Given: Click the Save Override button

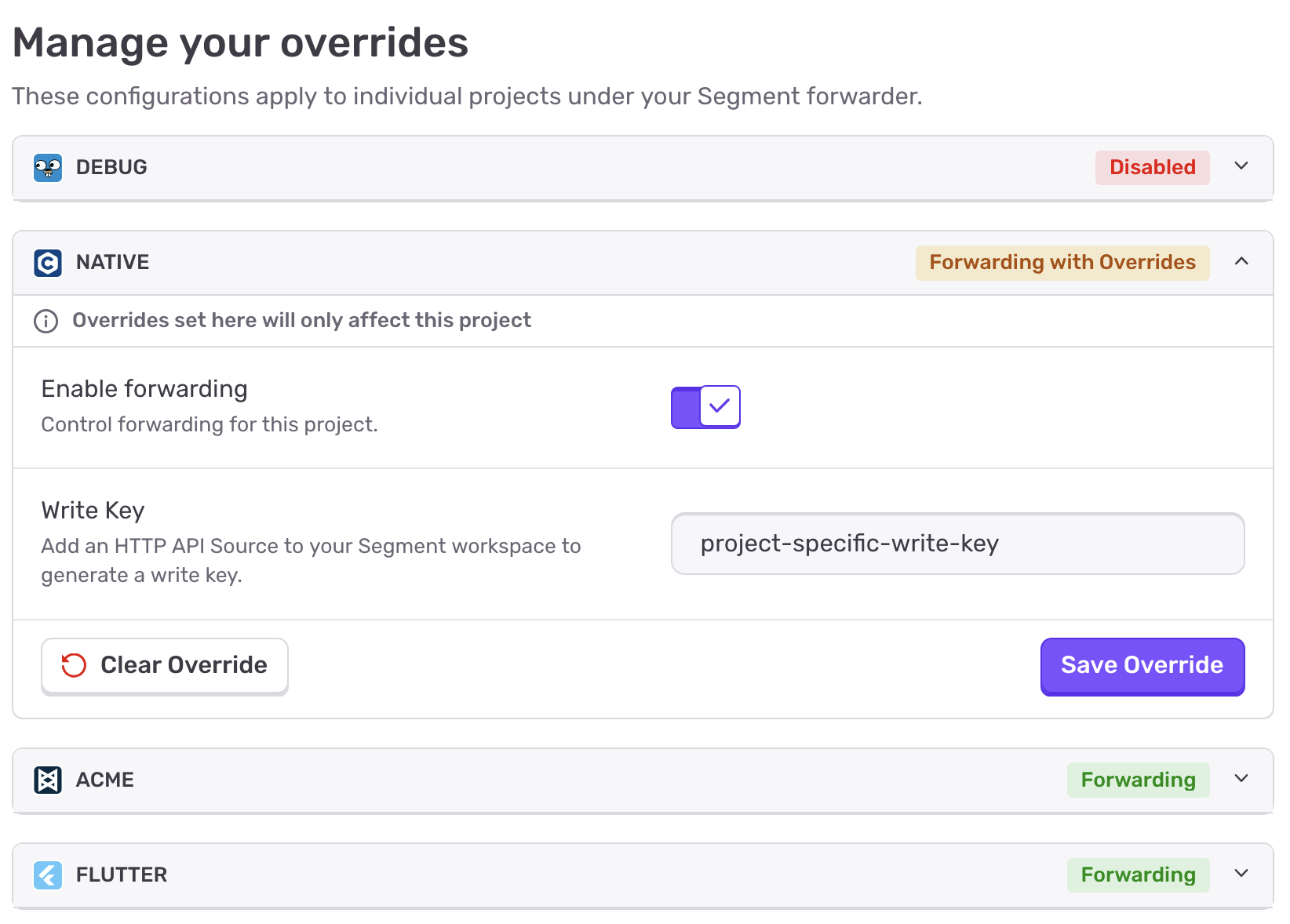Looking at the screenshot, I should [x=1142, y=665].
